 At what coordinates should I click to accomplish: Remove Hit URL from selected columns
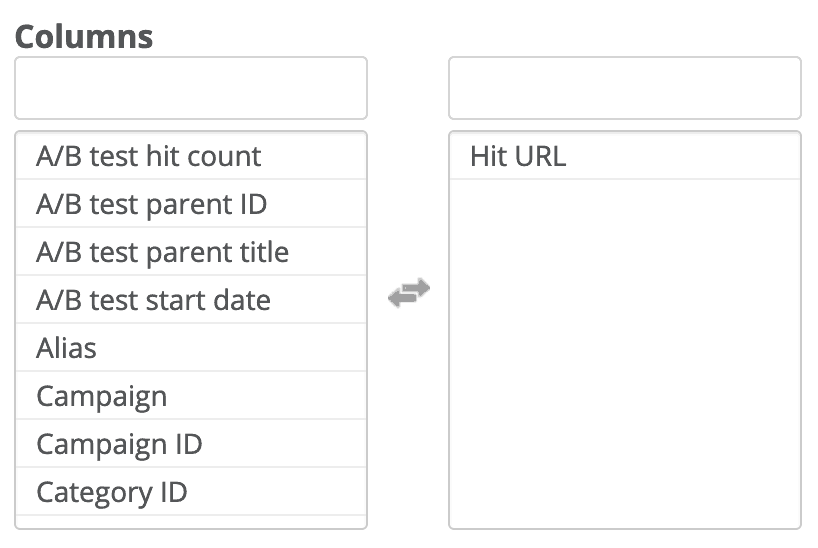tap(625, 156)
